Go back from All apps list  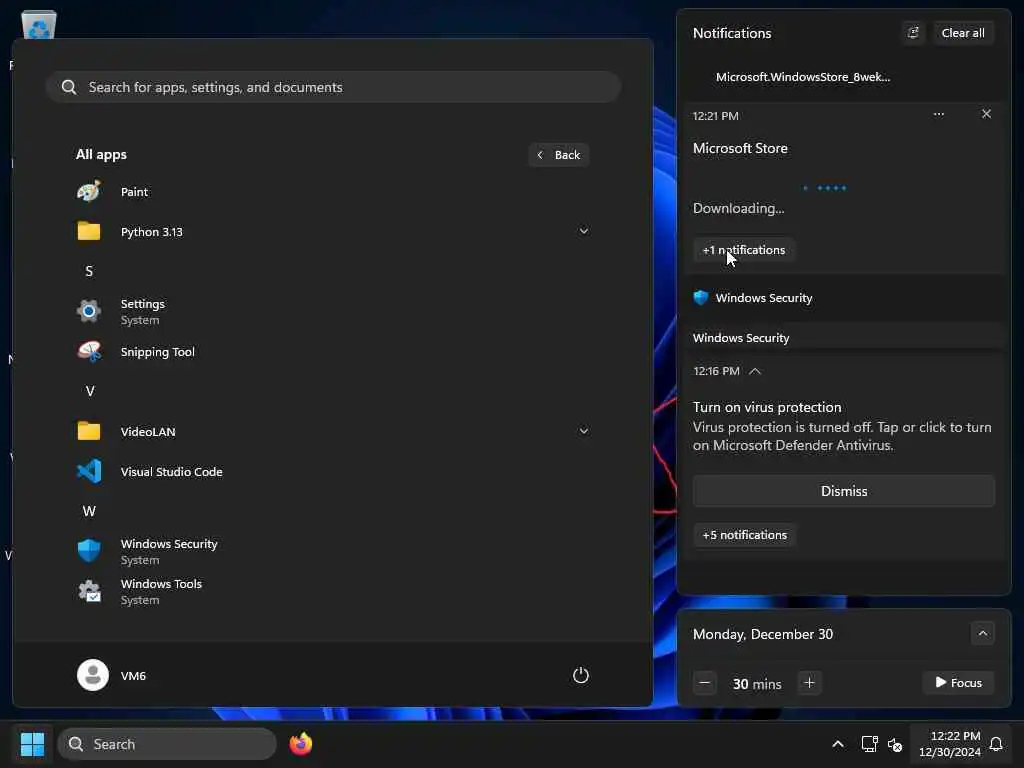pos(559,155)
